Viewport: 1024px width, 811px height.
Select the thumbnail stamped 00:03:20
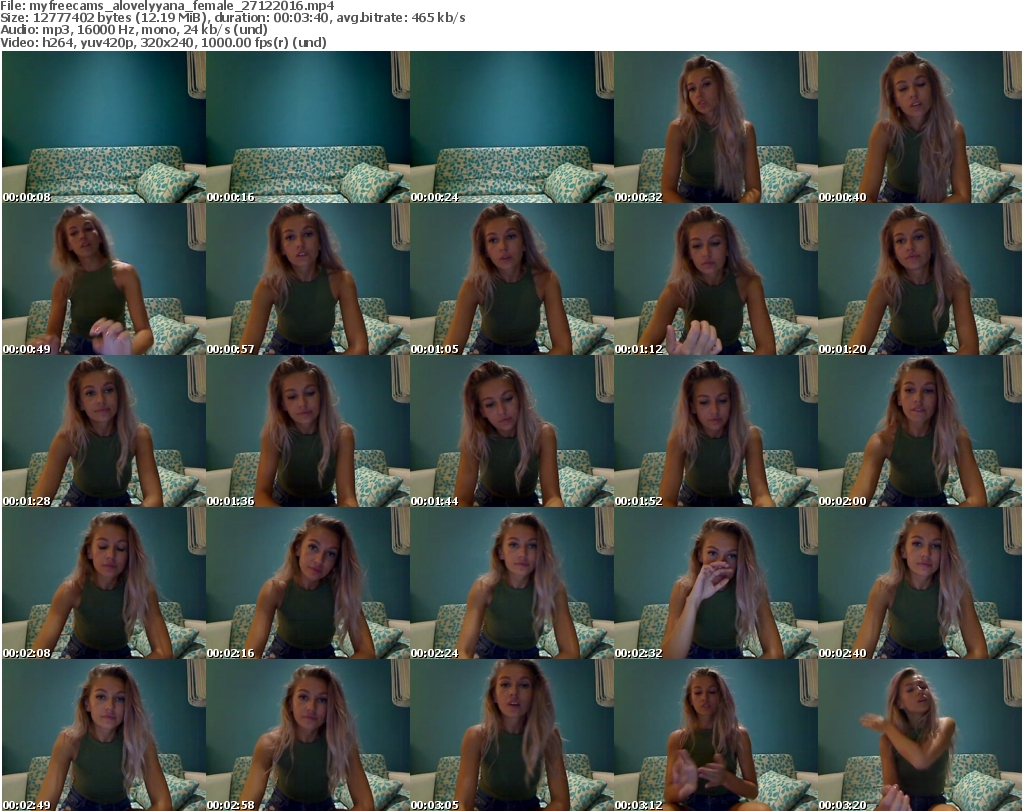point(920,735)
